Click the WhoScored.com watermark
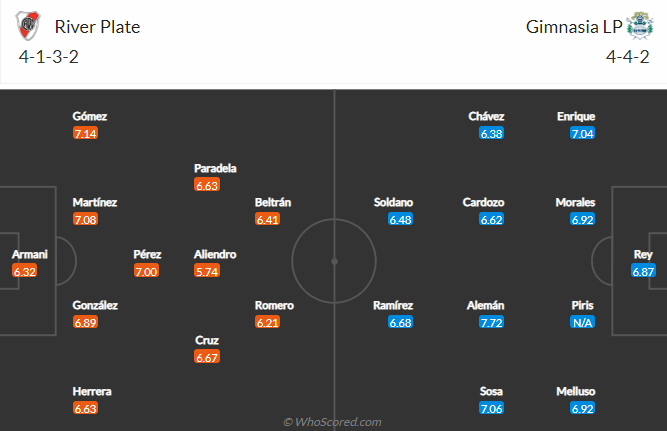 pyautogui.click(x=332, y=422)
